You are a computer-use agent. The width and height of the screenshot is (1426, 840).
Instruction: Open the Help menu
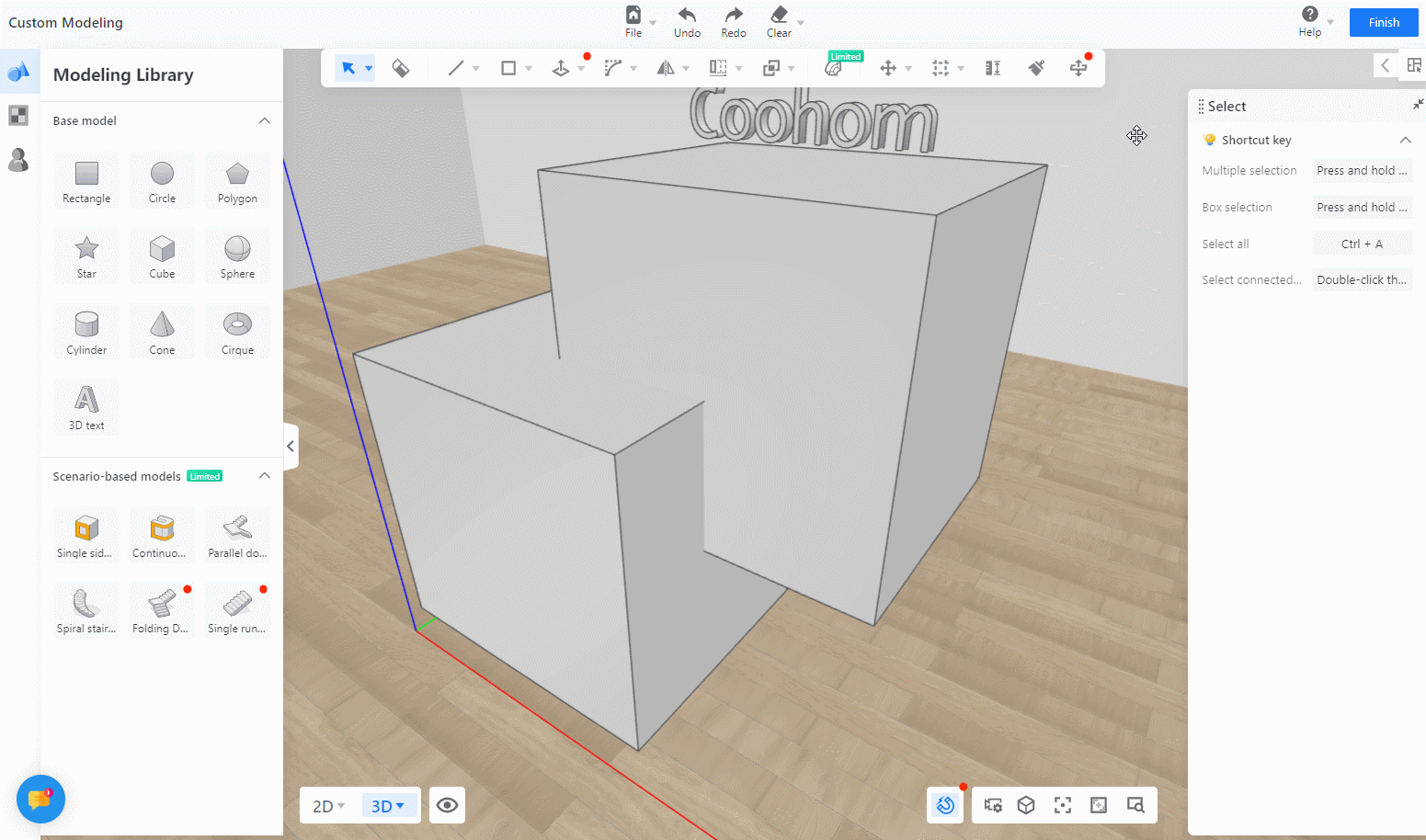coord(1310,21)
